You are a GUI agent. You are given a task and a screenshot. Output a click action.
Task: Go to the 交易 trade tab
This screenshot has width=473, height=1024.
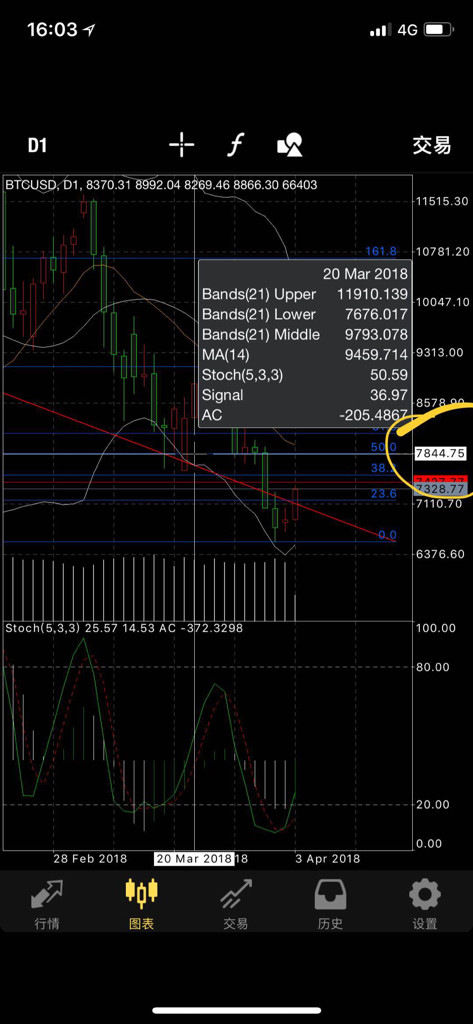236,904
